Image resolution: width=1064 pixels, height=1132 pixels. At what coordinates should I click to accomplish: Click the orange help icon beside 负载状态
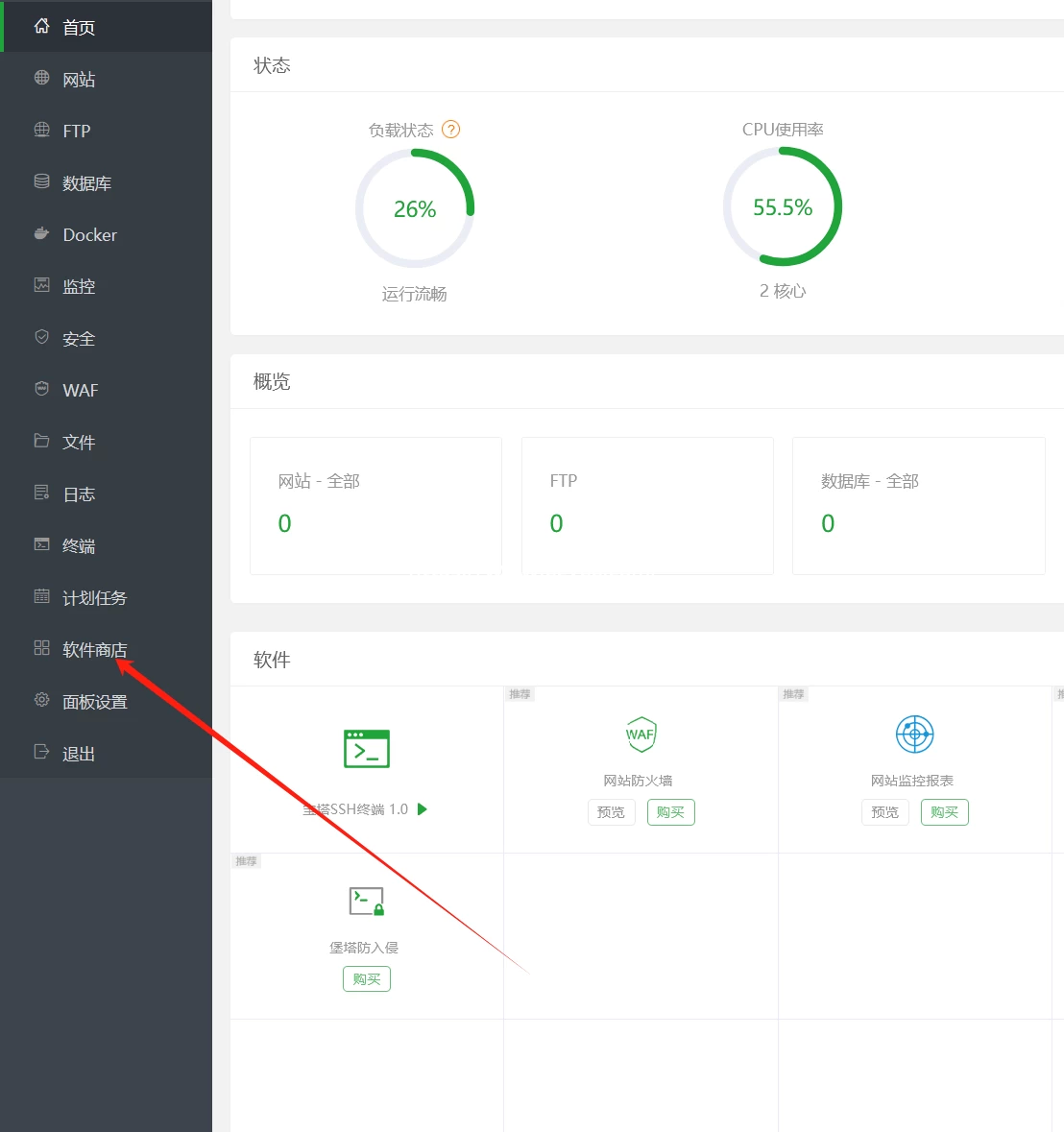tap(450, 130)
